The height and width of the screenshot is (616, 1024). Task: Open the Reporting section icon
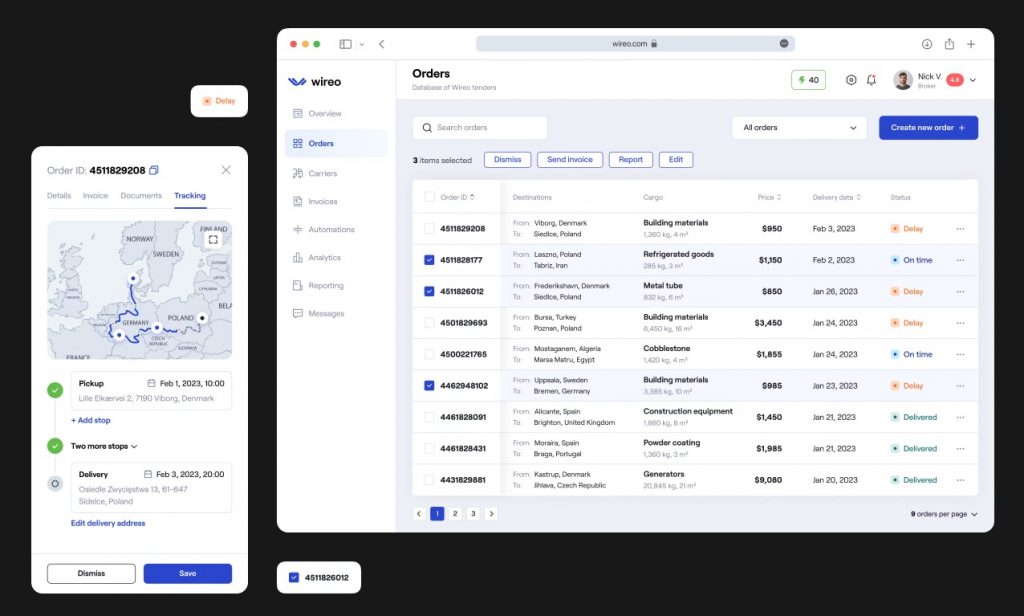coord(298,285)
